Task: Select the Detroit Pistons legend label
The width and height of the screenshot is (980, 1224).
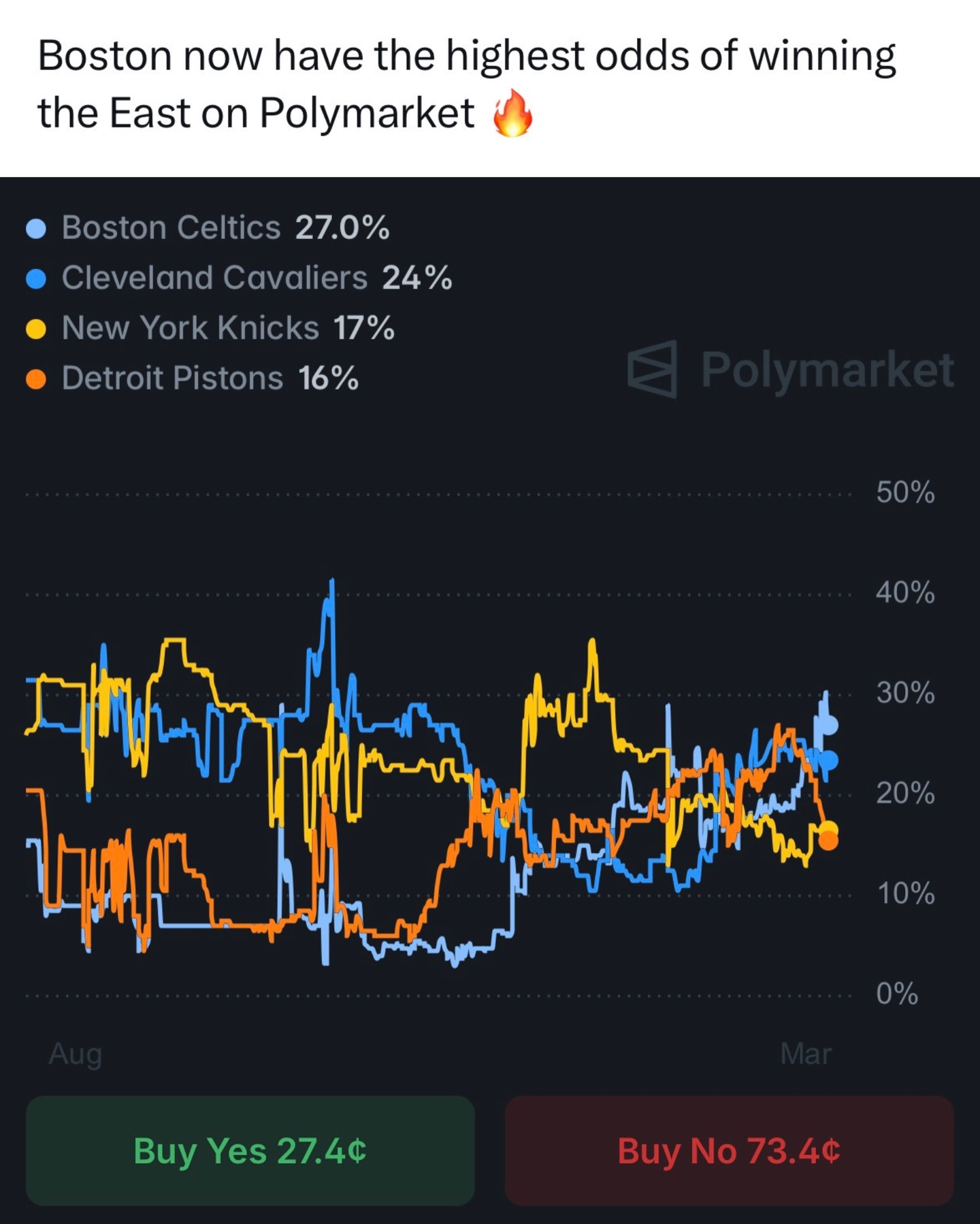Action: click(172, 379)
